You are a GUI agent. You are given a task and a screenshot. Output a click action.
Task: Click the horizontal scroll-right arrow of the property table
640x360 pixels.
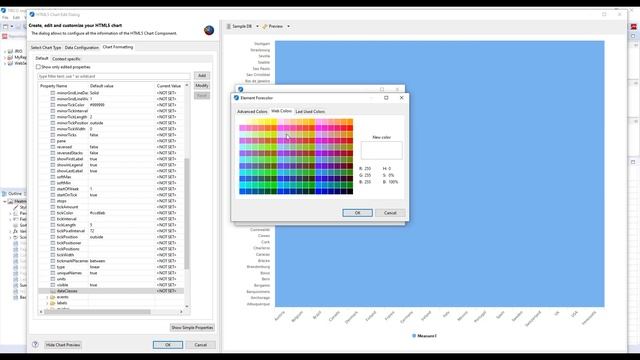(x=181, y=312)
